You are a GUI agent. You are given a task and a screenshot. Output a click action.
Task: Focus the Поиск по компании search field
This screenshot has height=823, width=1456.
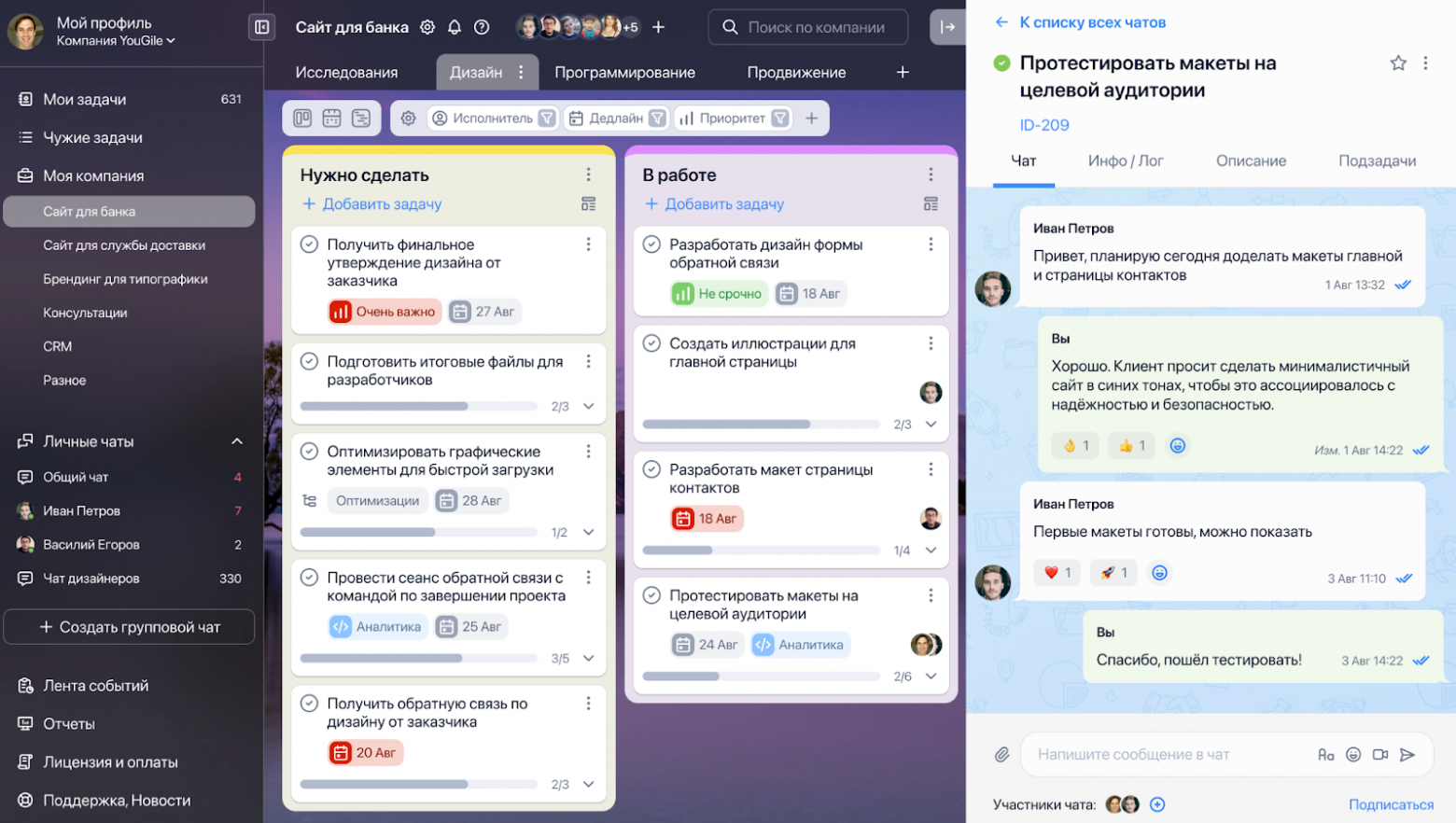(808, 27)
